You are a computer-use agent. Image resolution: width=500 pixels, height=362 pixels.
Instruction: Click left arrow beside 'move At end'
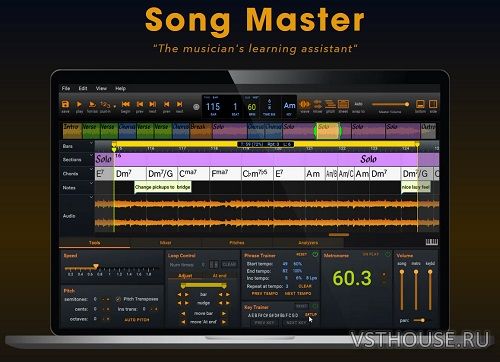(x=183, y=322)
